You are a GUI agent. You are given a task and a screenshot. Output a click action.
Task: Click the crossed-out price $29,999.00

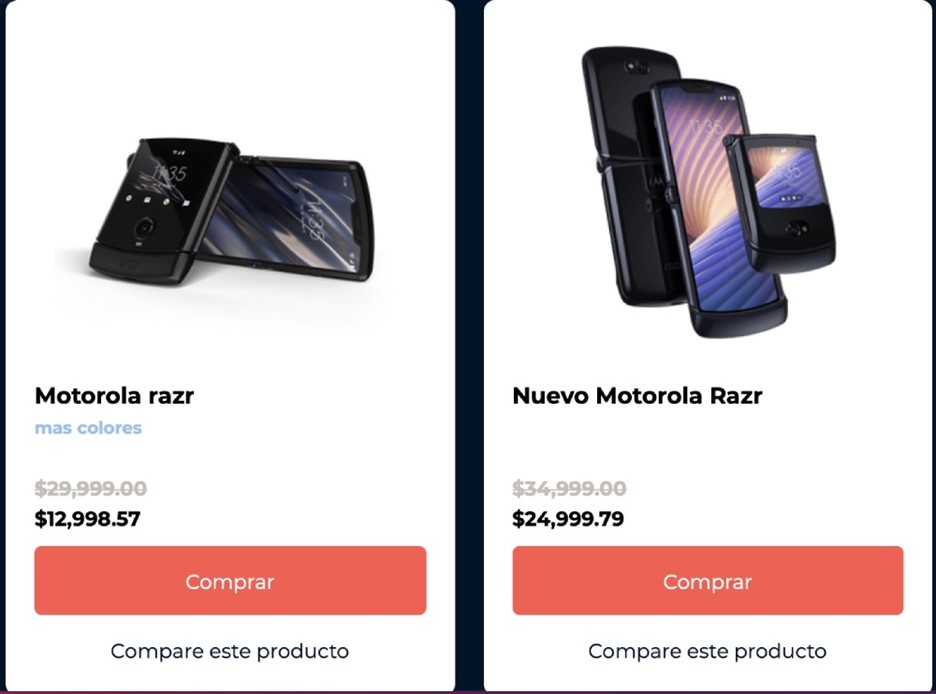91,488
